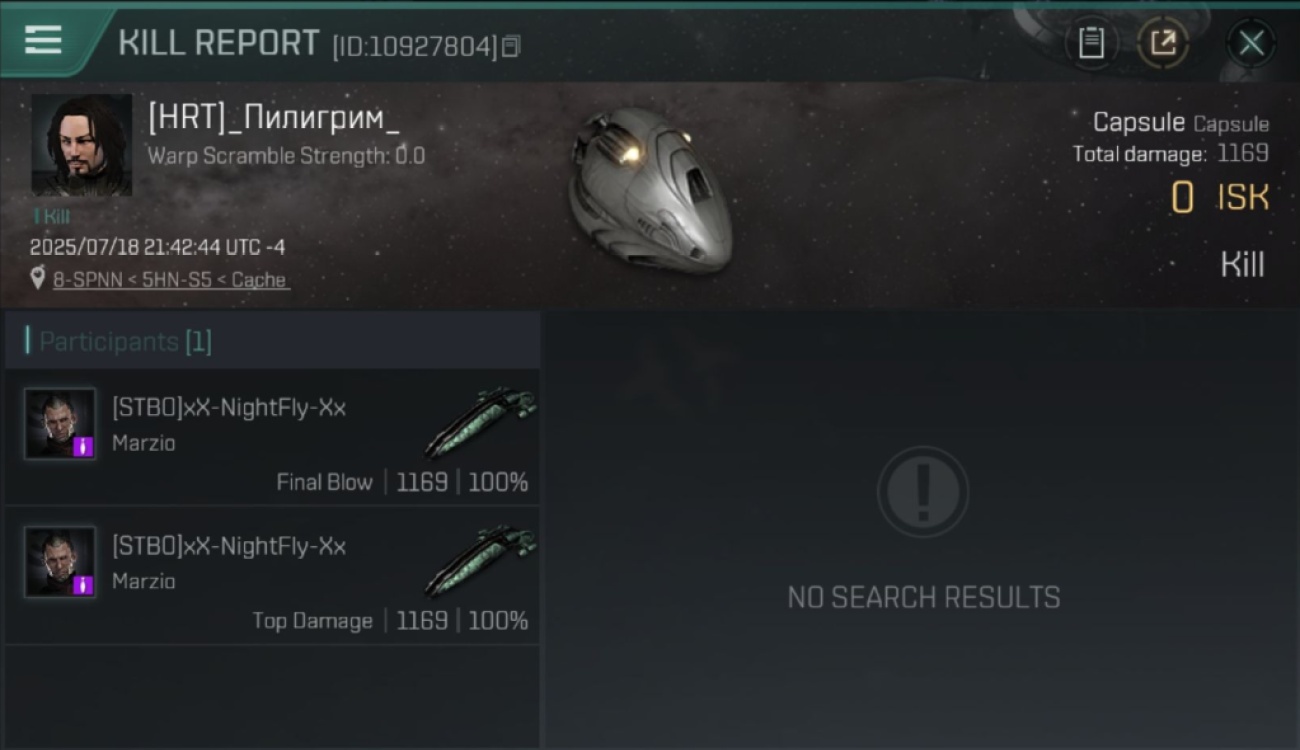
Task: Open Top Damage participant portrait
Action: click(x=60, y=562)
